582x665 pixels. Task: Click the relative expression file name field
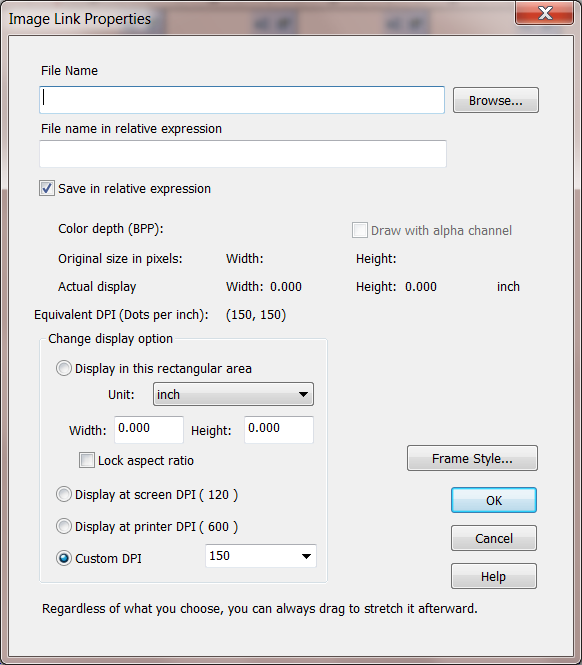[243, 154]
